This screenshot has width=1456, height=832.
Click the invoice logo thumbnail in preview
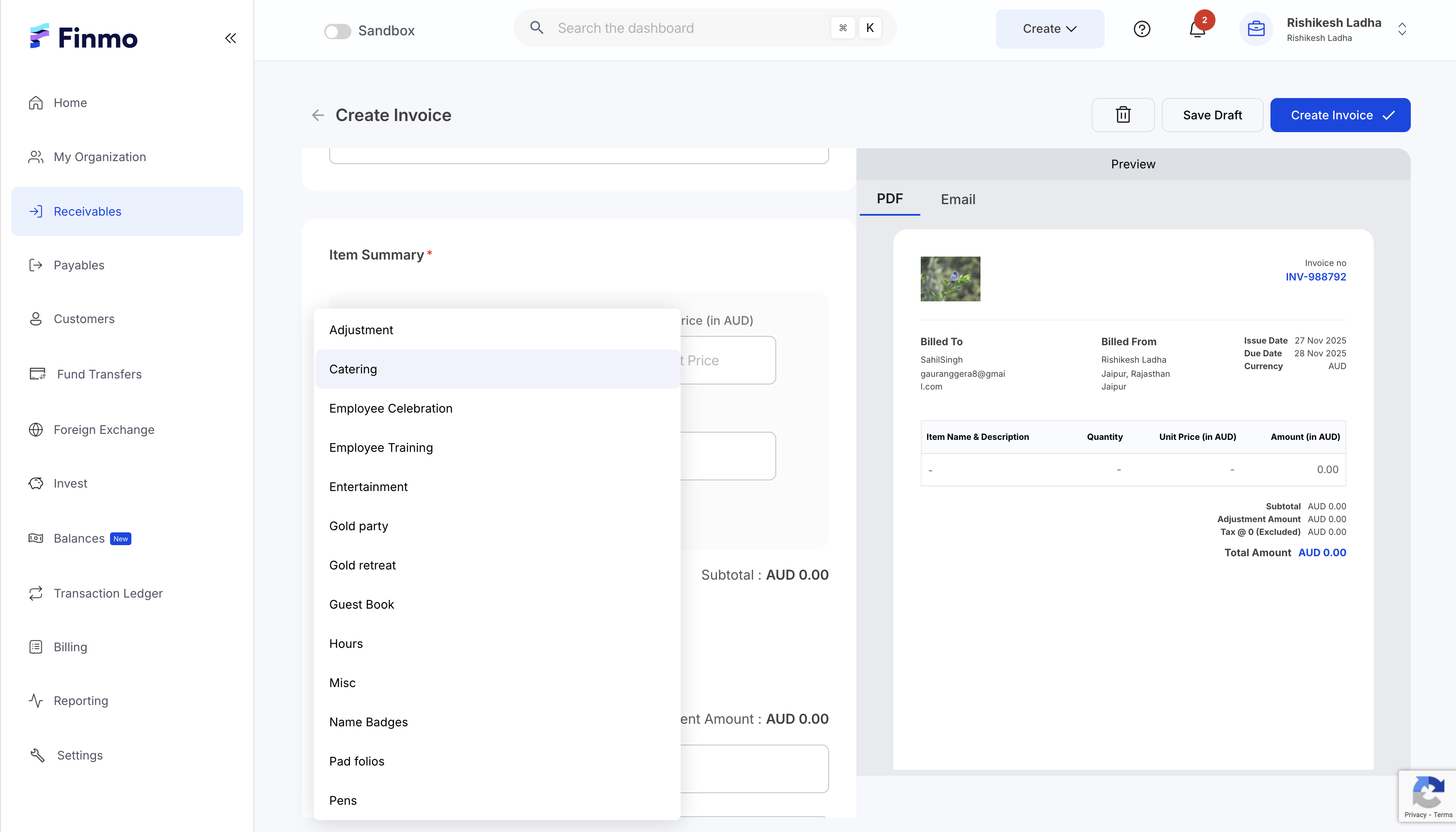click(x=950, y=279)
